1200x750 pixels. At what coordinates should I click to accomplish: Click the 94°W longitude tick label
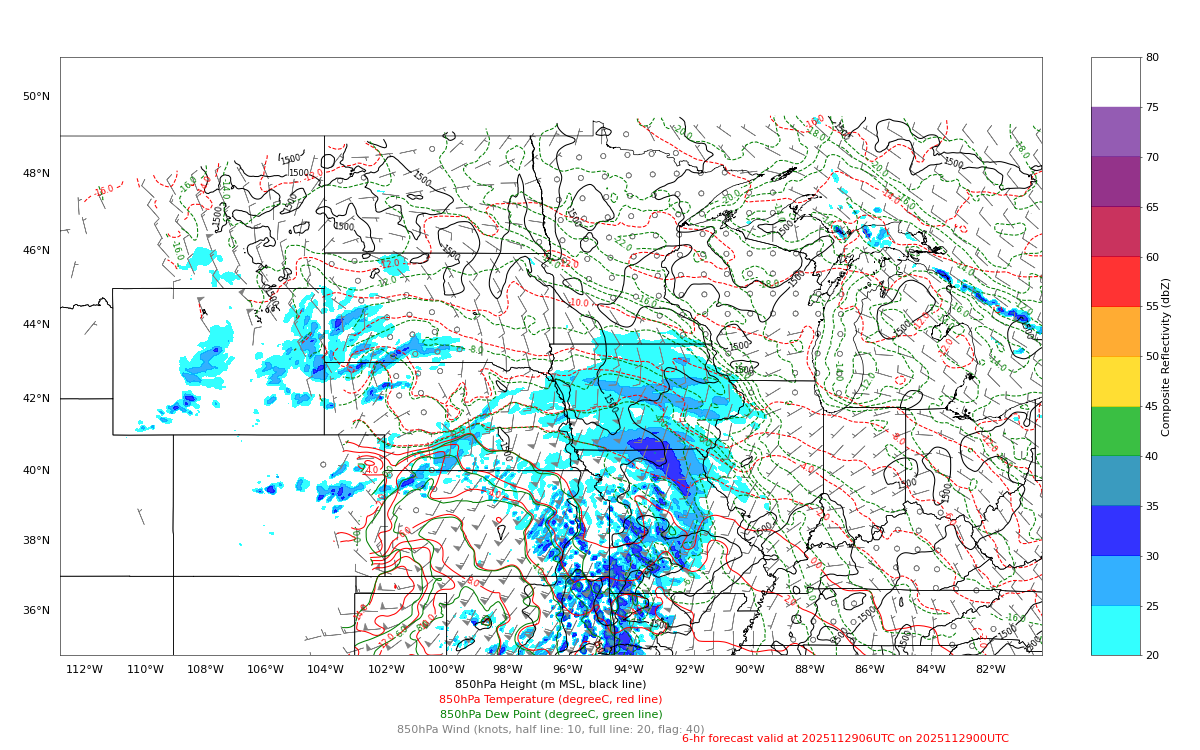point(628,670)
